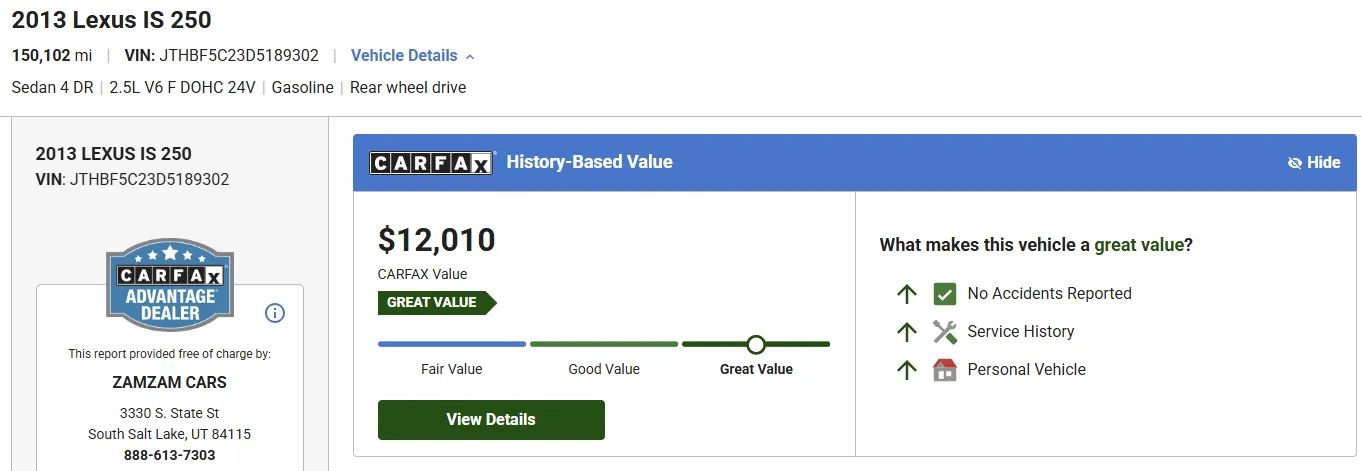1362x471 pixels.
Task: Click the 150,102 mi mileage text
Action: pyautogui.click(x=52, y=56)
